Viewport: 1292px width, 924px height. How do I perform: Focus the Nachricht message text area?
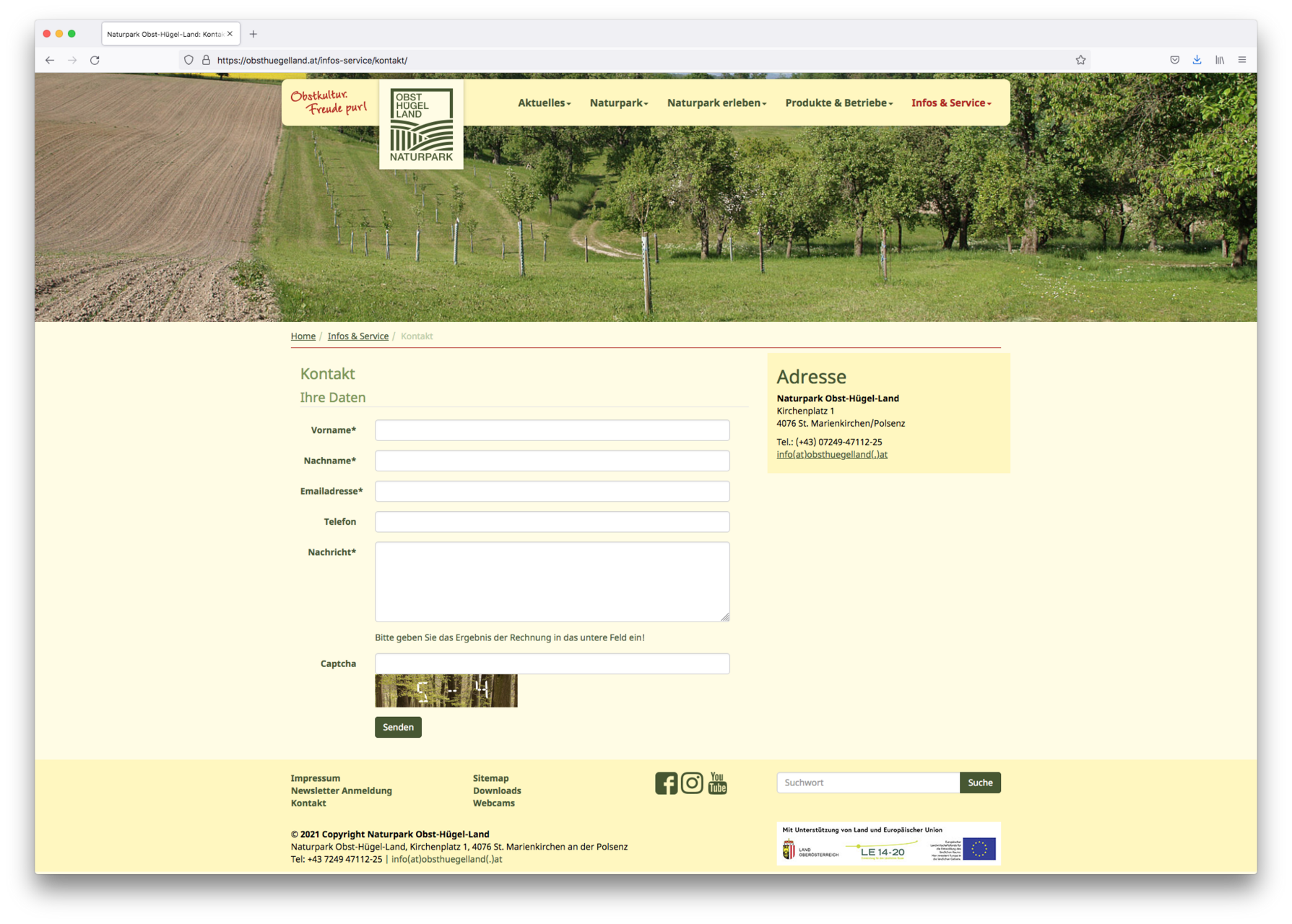point(552,582)
